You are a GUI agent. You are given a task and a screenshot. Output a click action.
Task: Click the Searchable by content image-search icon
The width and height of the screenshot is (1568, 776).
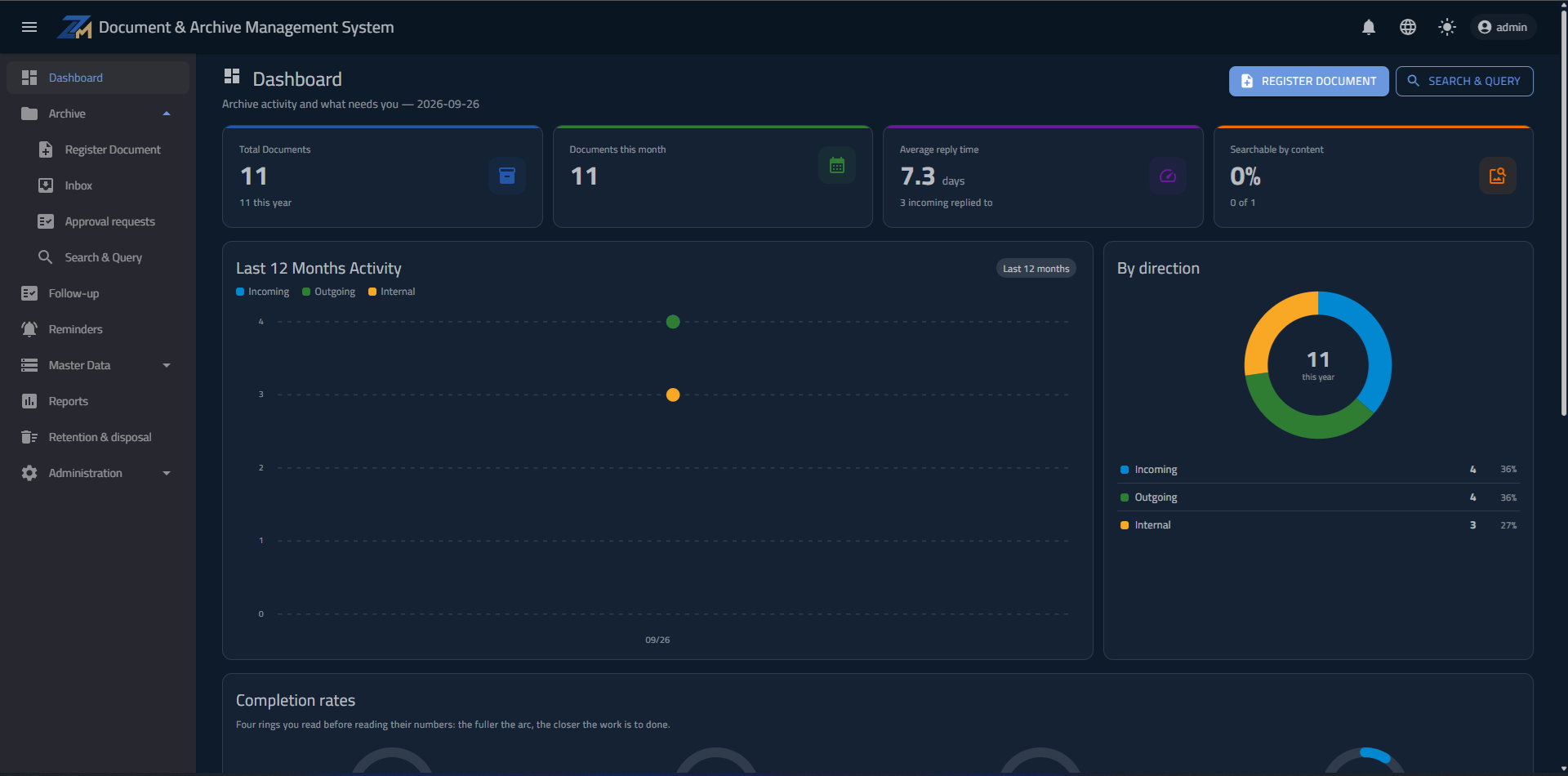(1498, 176)
